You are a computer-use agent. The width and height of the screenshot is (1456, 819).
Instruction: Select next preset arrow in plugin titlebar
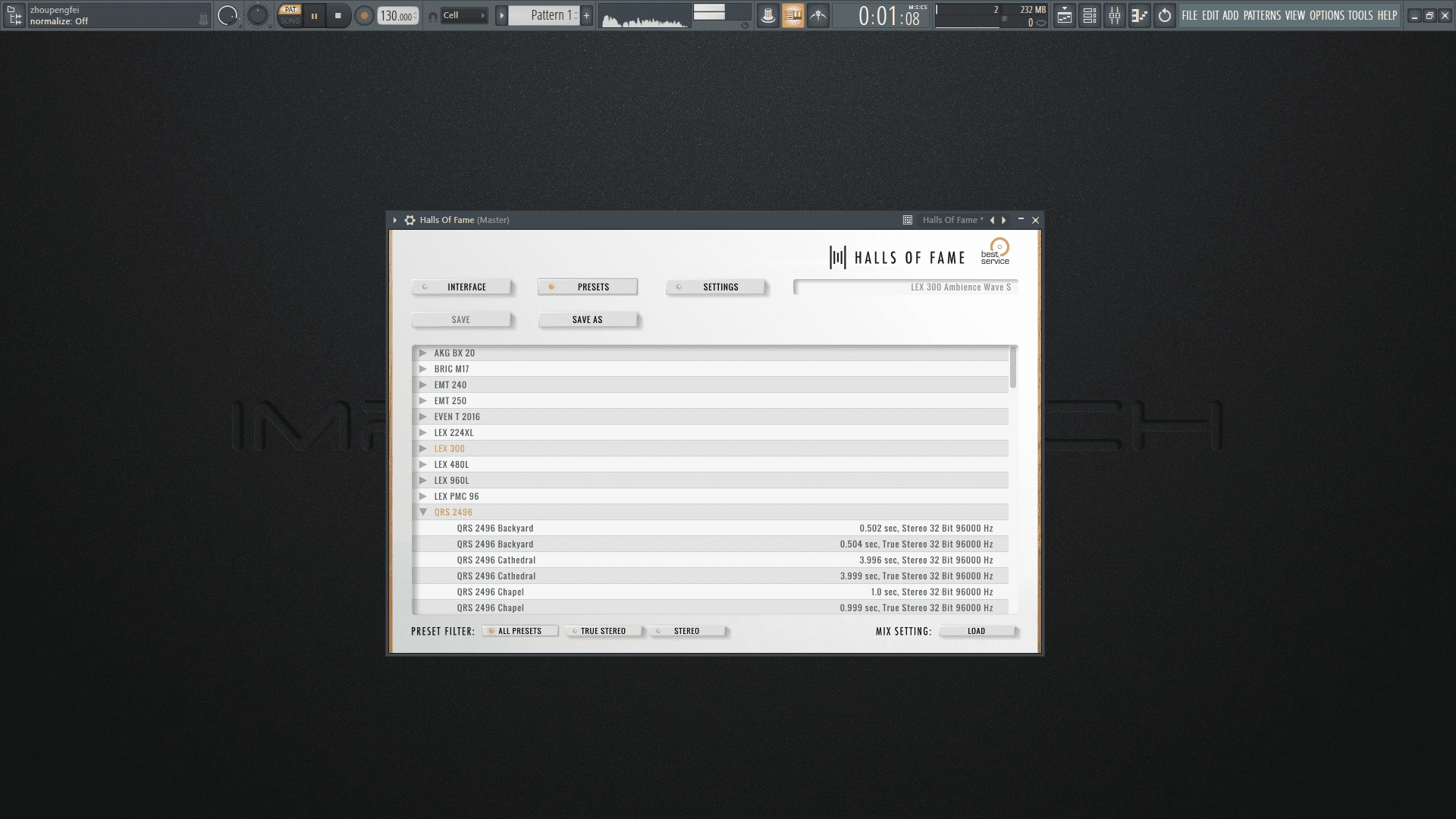tap(1004, 220)
